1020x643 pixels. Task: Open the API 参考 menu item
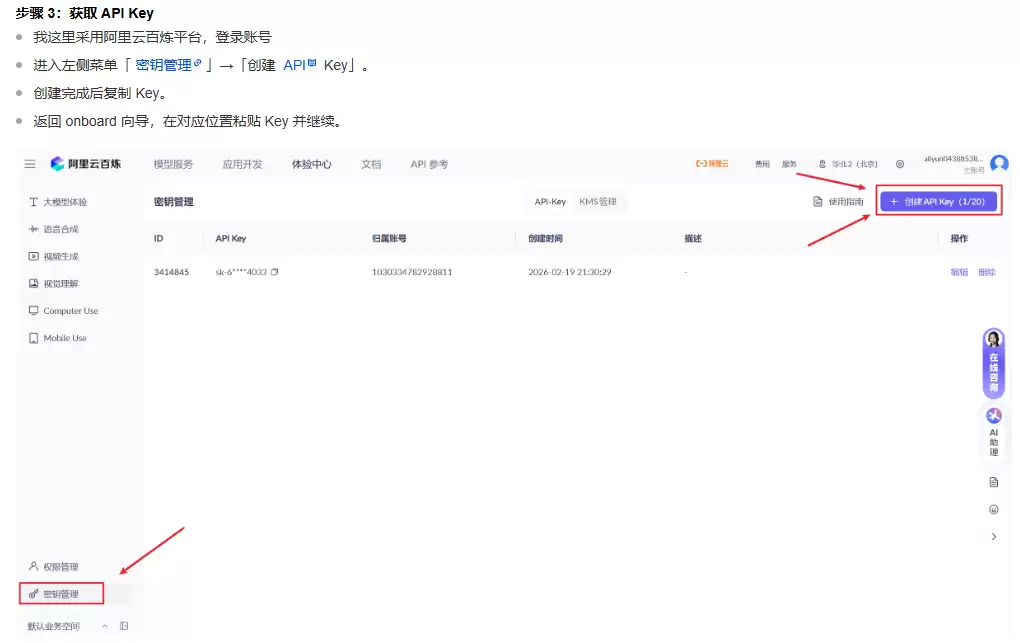click(428, 164)
